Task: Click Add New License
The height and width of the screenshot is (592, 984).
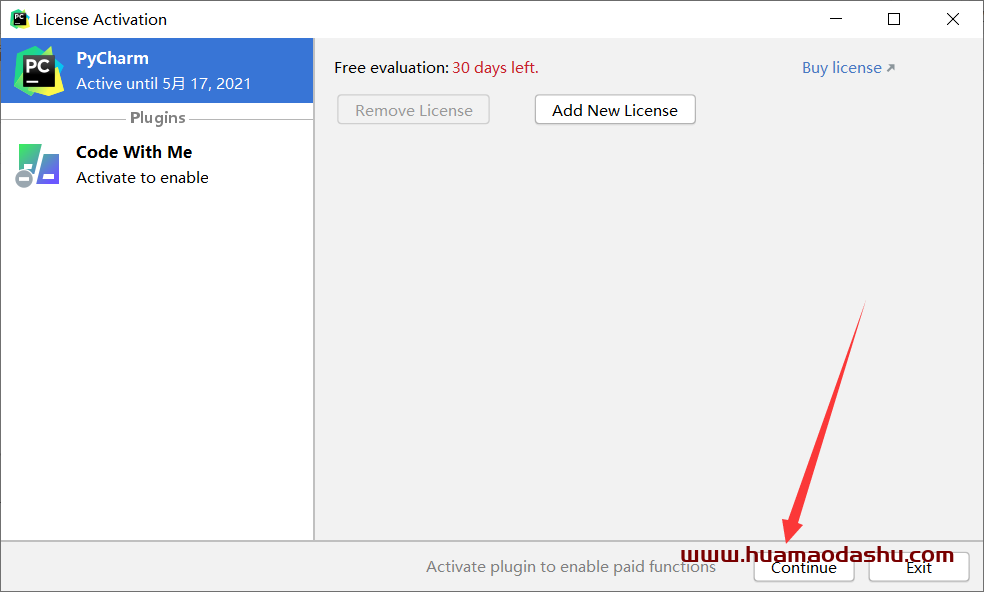Action: pyautogui.click(x=615, y=110)
